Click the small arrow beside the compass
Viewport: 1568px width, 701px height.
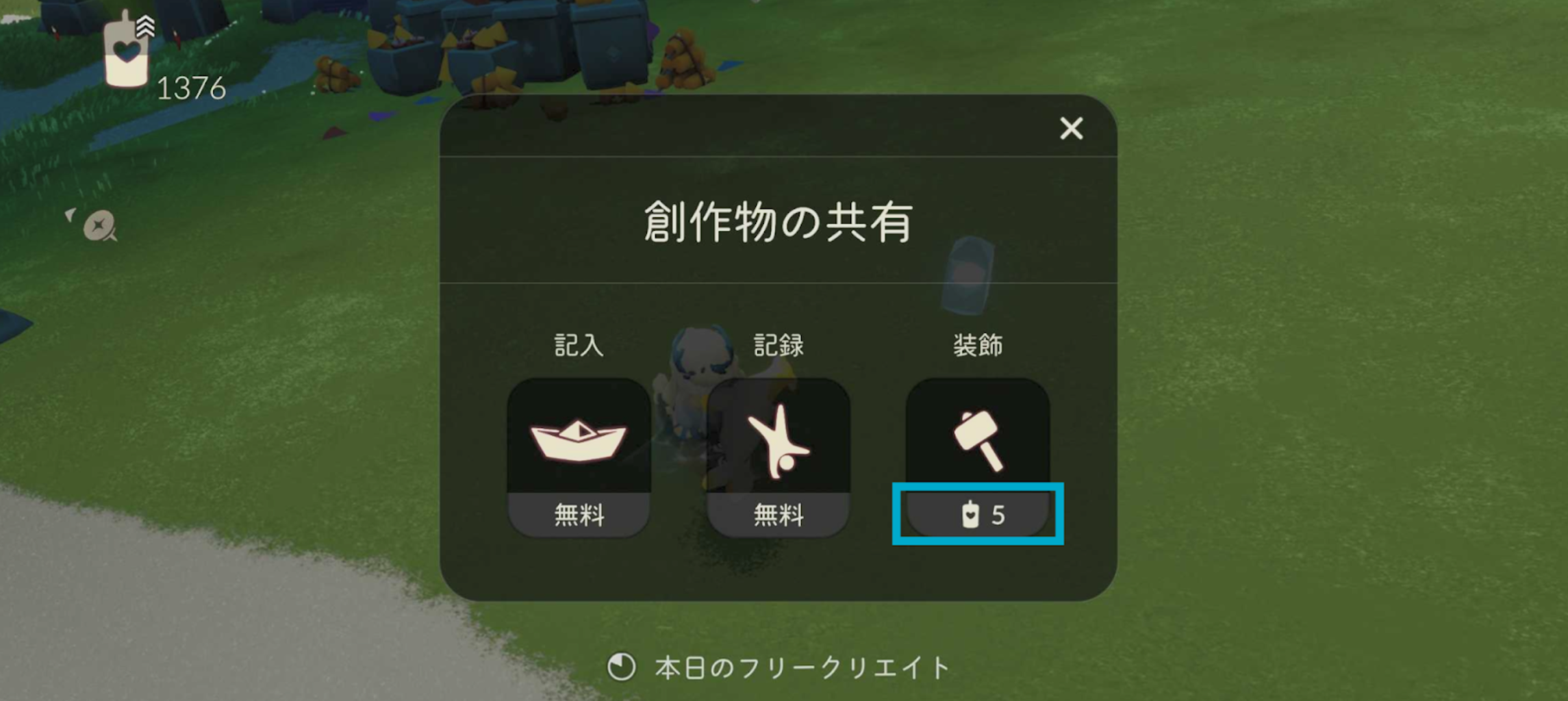pos(70,215)
